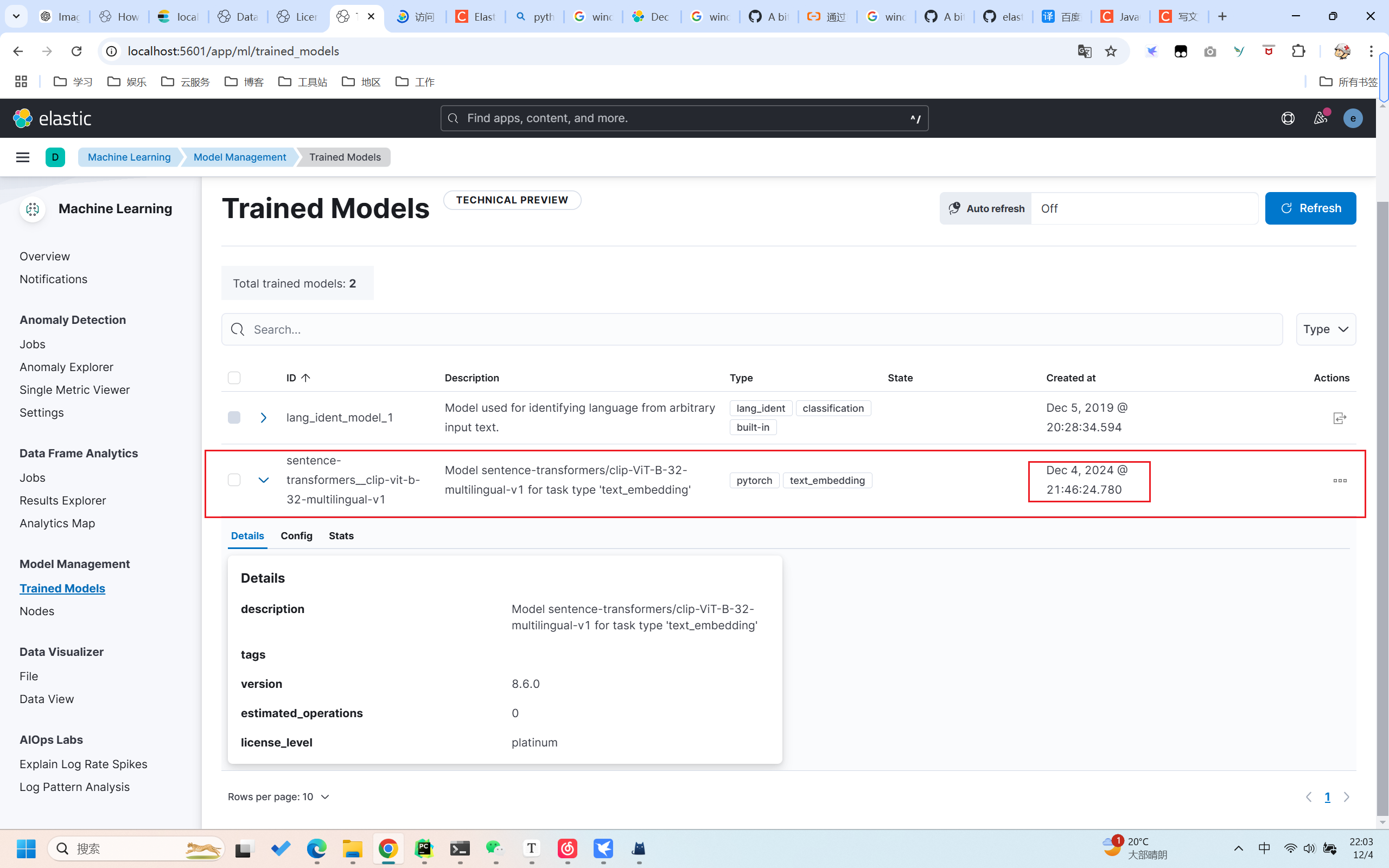1389x868 pixels.
Task: Open the help menu lifebuoy icon
Action: click(1288, 118)
